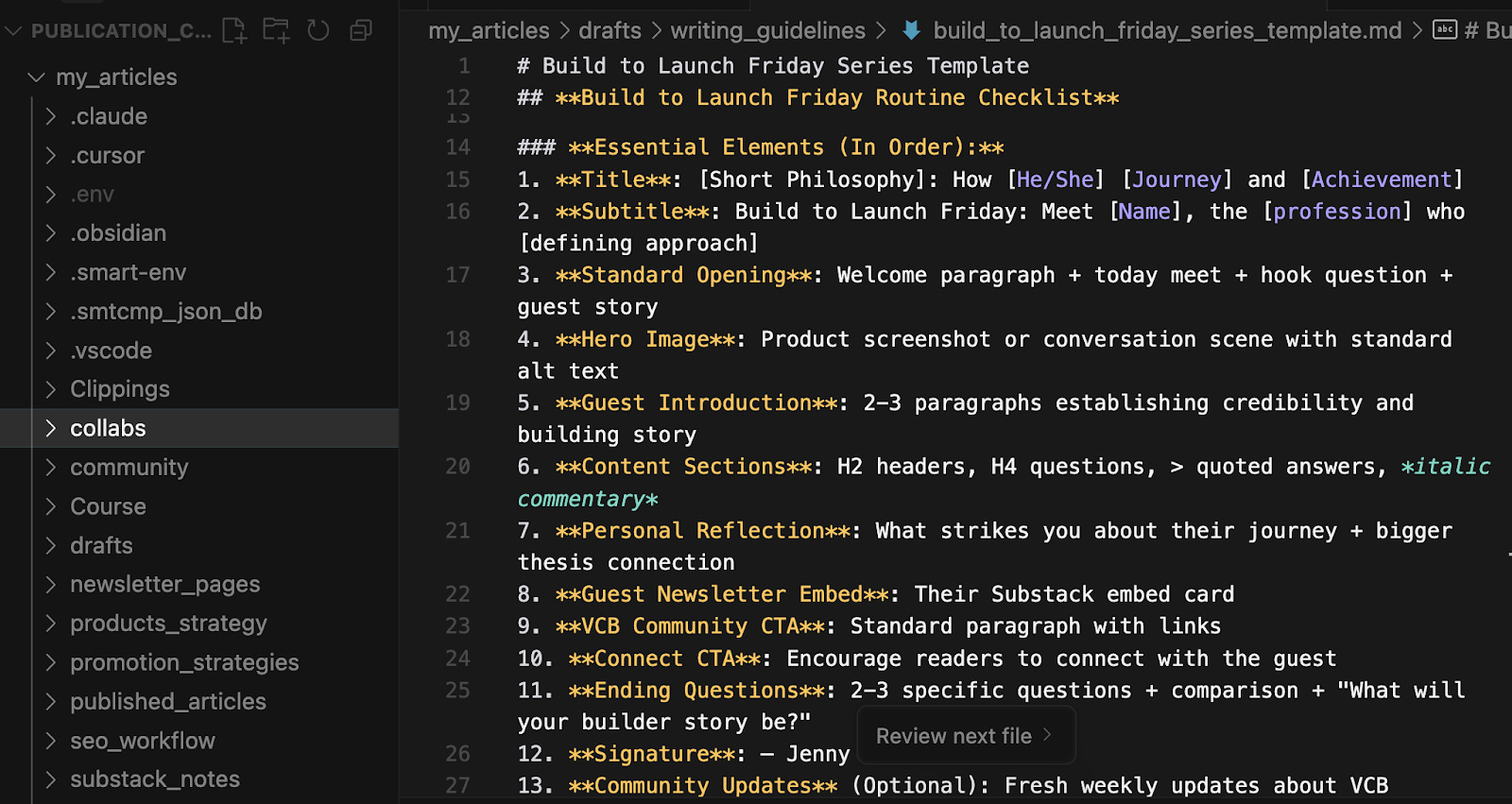Click the New File icon in explorer header
Viewport: 1512px width, 804px height.
[x=234, y=30]
